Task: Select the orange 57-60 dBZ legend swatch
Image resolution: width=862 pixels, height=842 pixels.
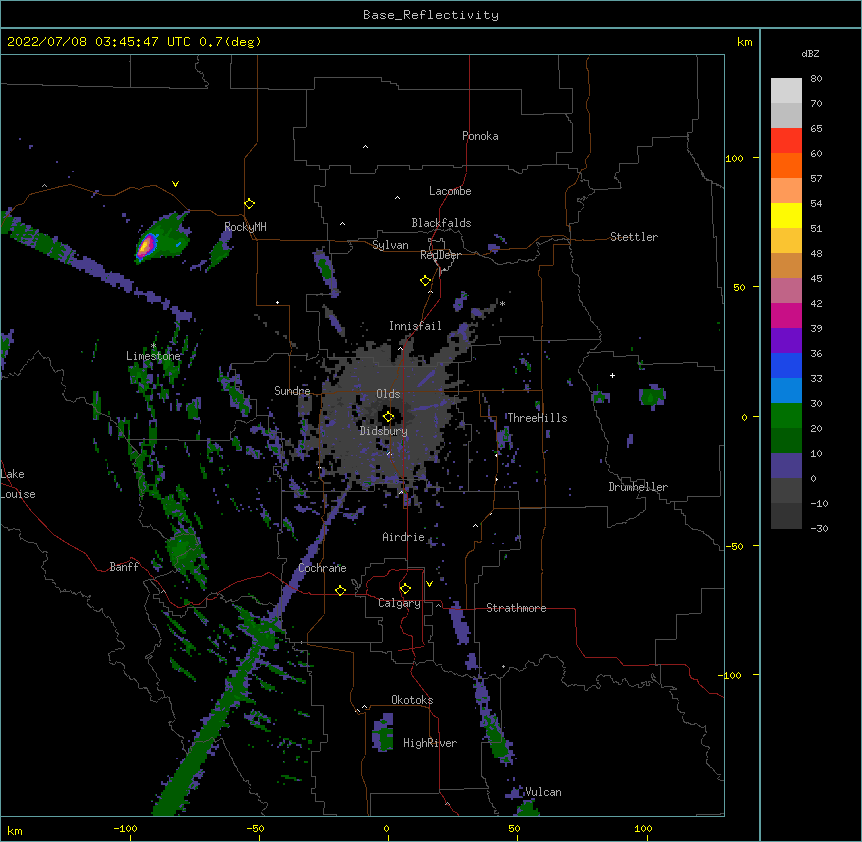Action: coord(786,165)
